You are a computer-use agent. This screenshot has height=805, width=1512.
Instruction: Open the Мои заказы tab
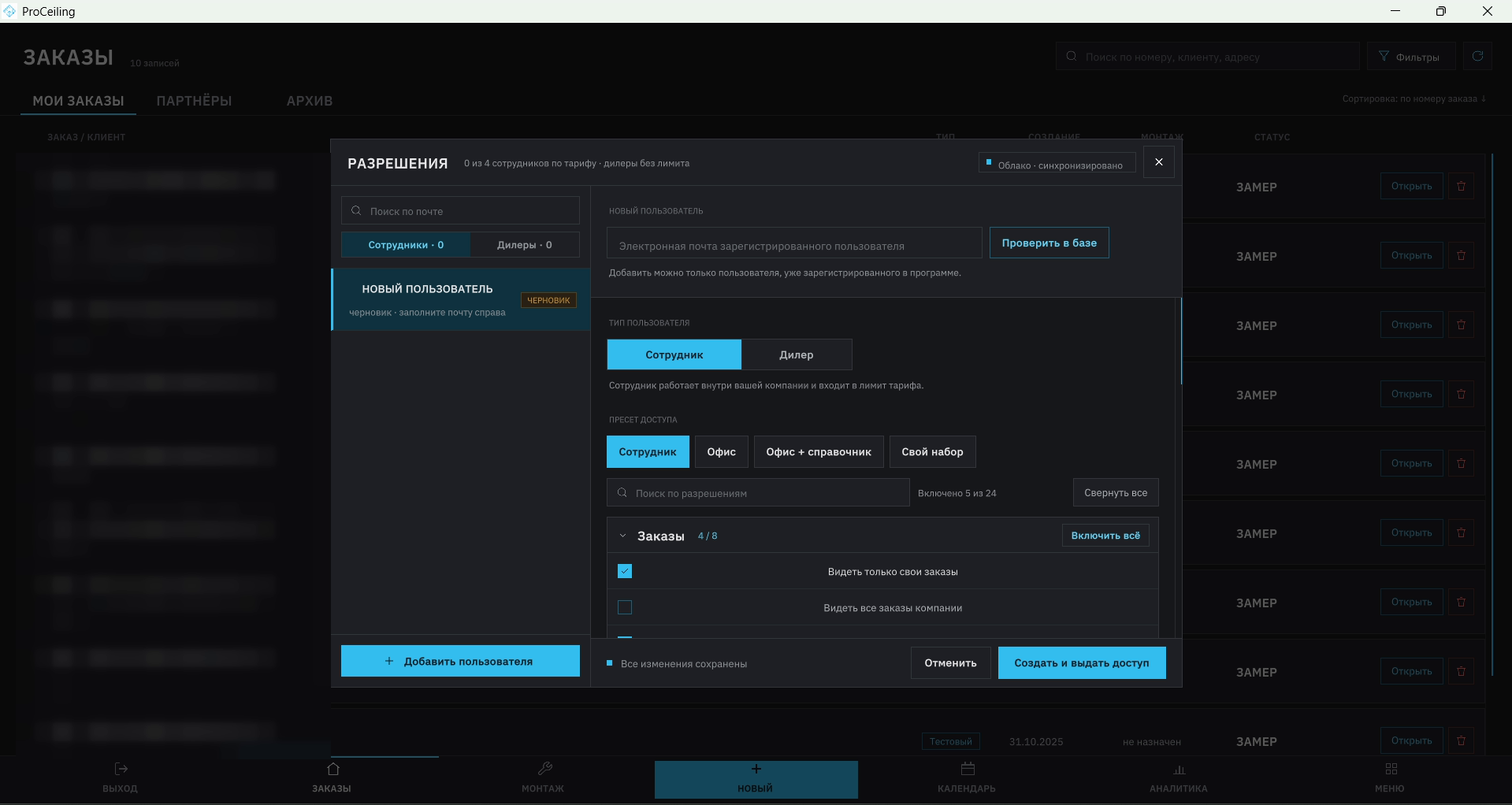(78, 101)
